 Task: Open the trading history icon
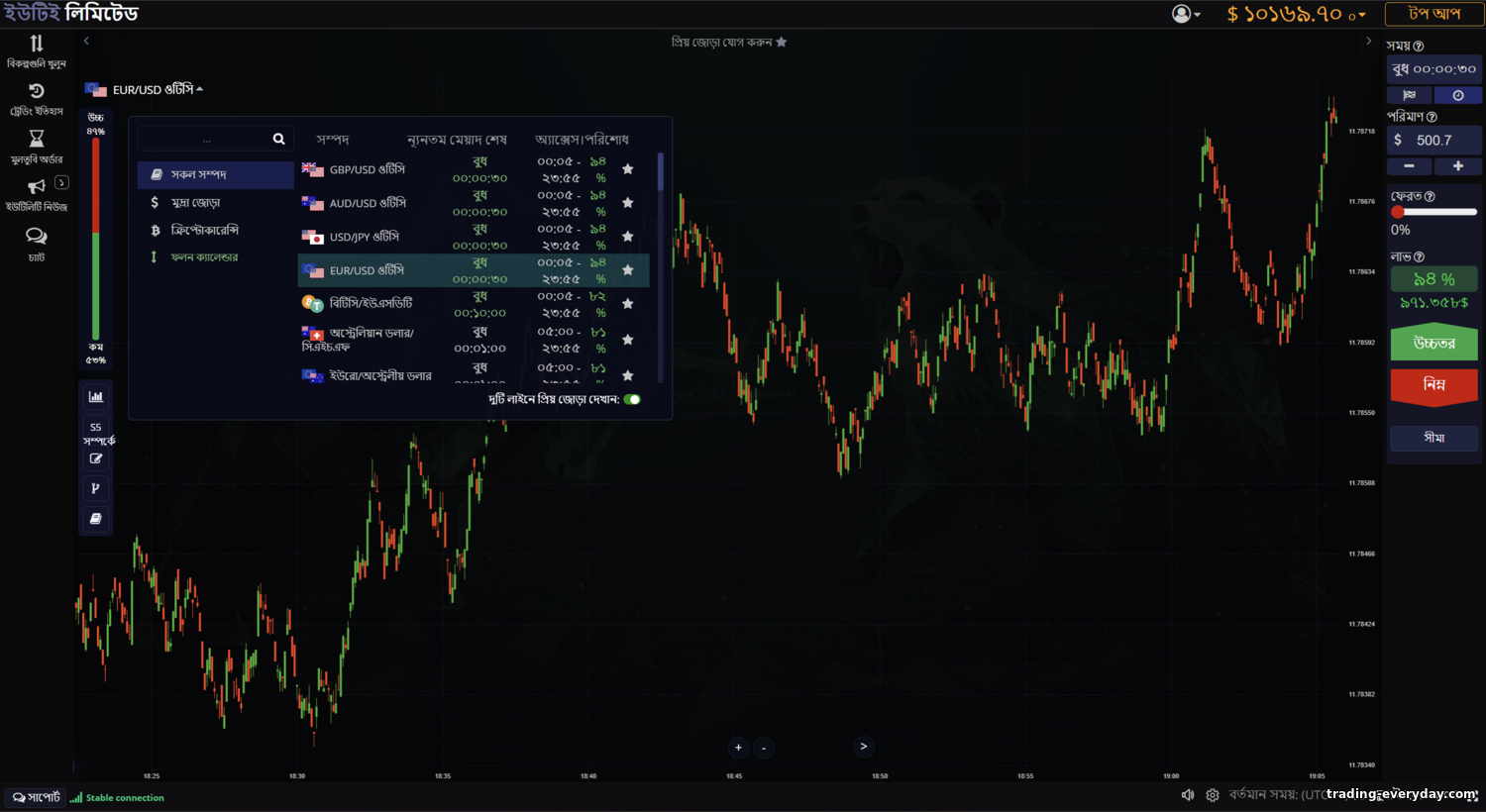[37, 91]
